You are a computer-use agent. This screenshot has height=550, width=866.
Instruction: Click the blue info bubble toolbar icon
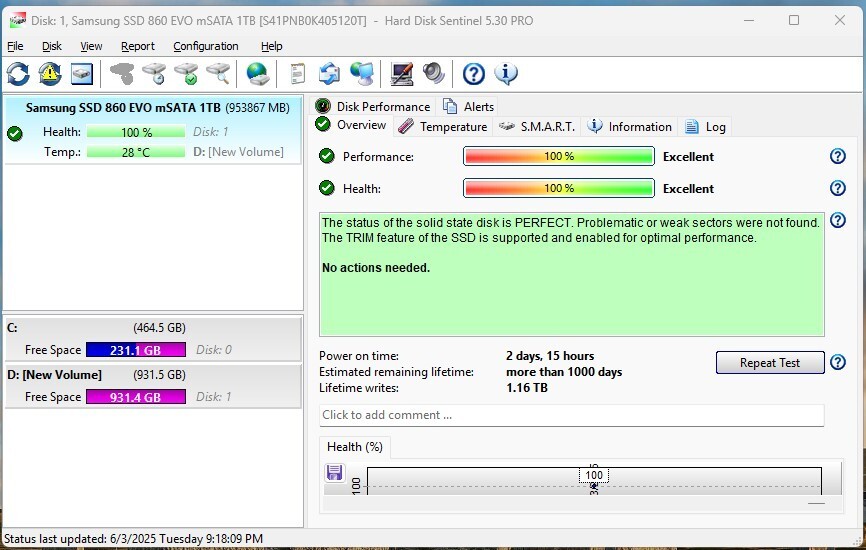tap(506, 73)
